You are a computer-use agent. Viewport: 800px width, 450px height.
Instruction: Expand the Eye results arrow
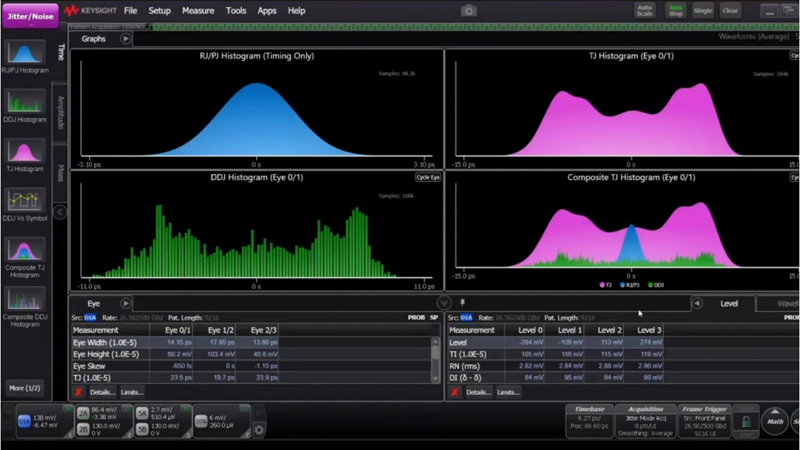[x=126, y=303]
